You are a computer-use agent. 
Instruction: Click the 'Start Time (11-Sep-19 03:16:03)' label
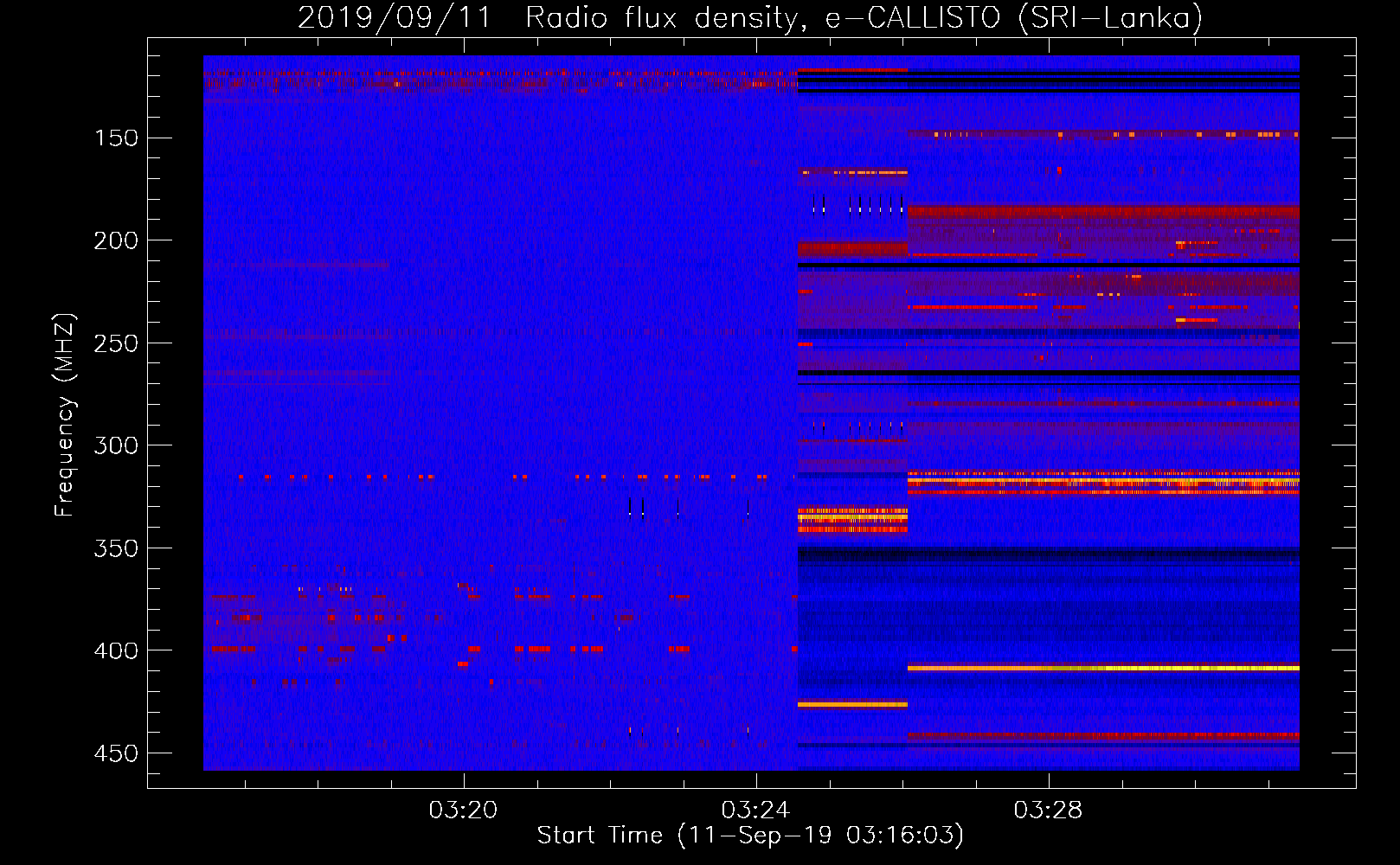coord(750,836)
